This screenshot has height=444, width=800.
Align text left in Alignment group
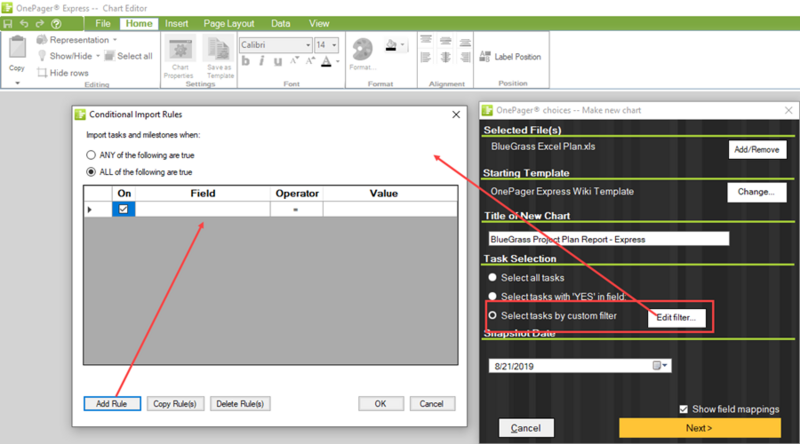click(x=426, y=57)
